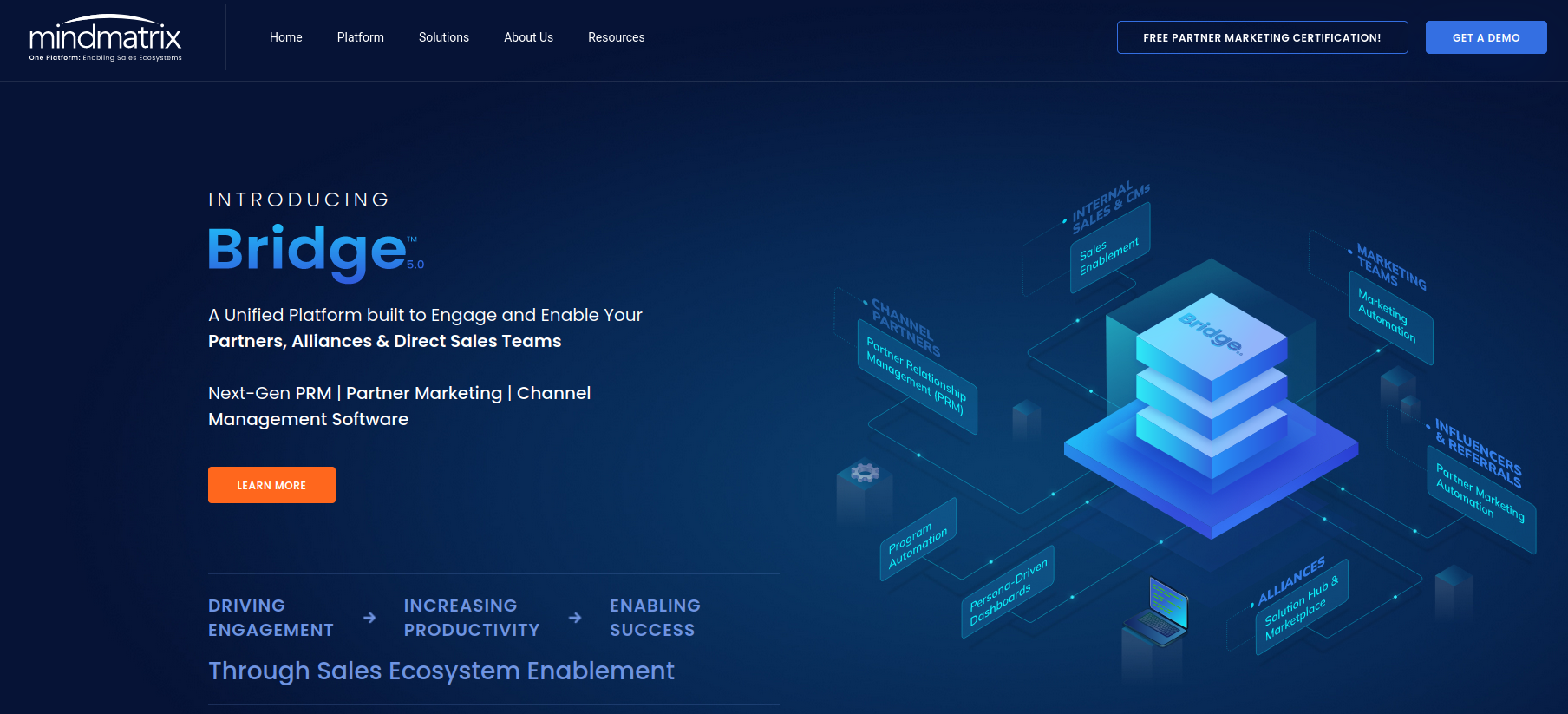The height and width of the screenshot is (714, 1568).
Task: Click the INTERNAL SALES & CMs heading
Action: 1111,206
